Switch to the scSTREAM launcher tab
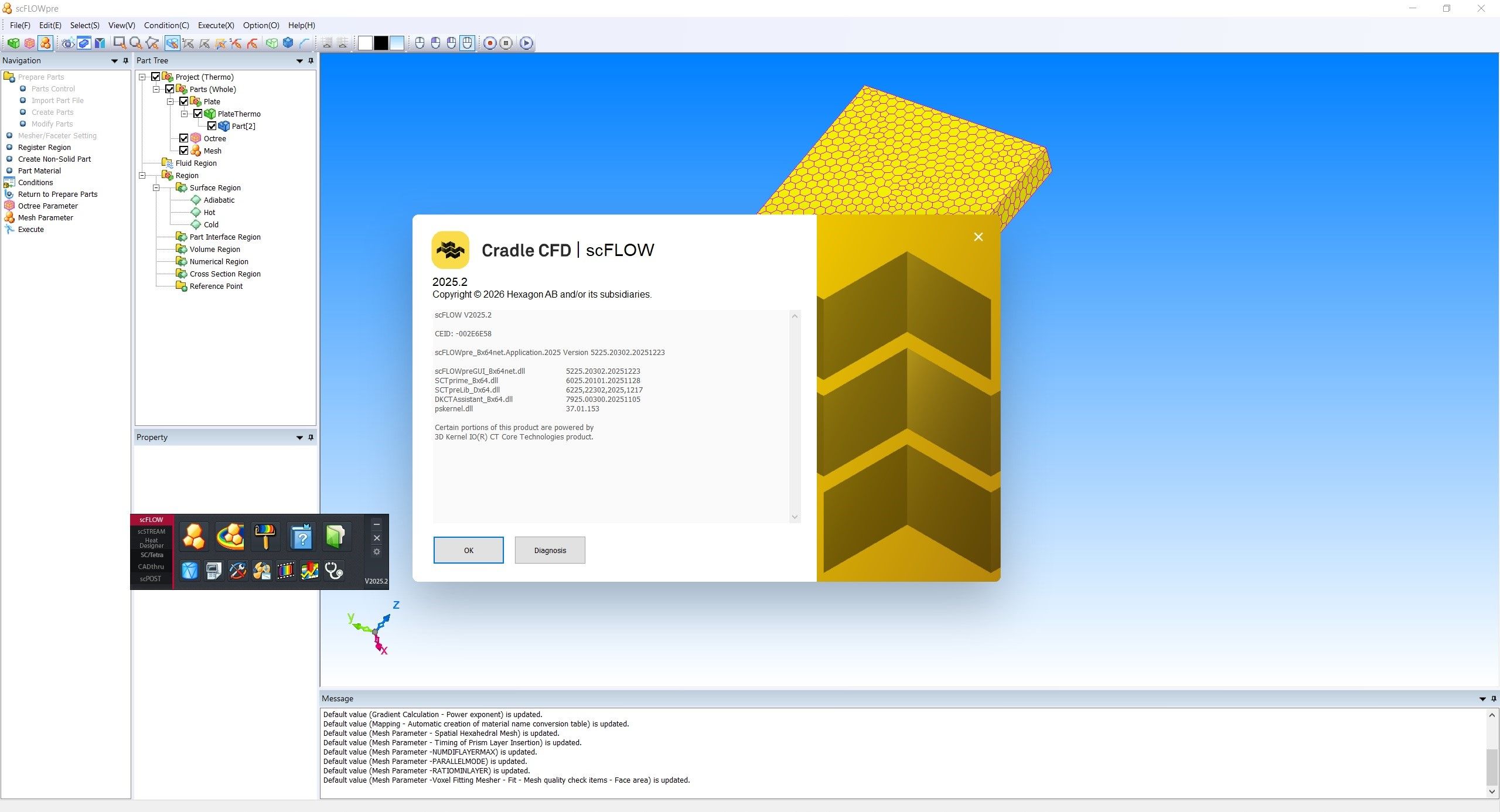The image size is (1500, 812). click(151, 531)
